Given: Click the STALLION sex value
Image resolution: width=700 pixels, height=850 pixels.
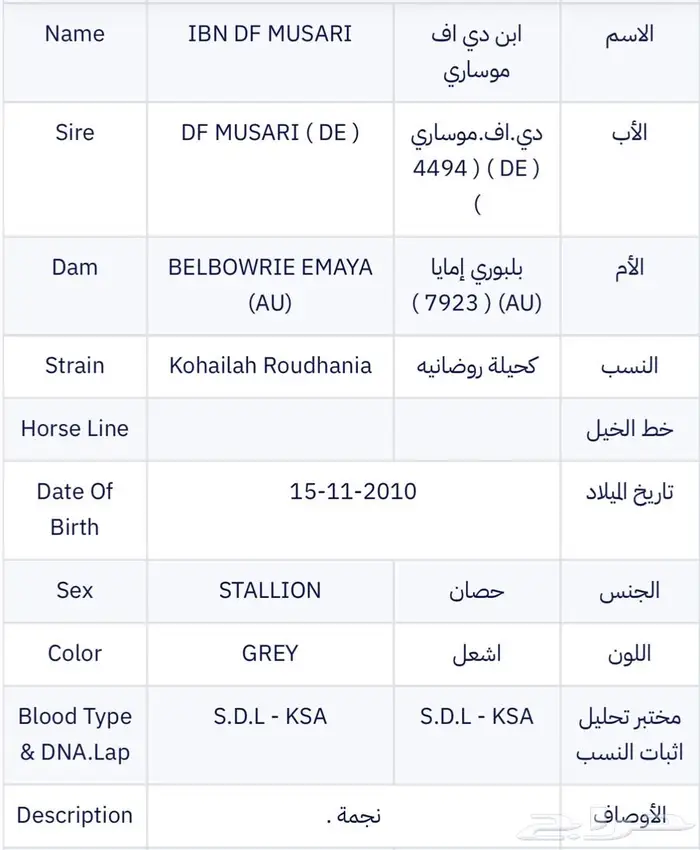Looking at the screenshot, I should pos(270,590).
